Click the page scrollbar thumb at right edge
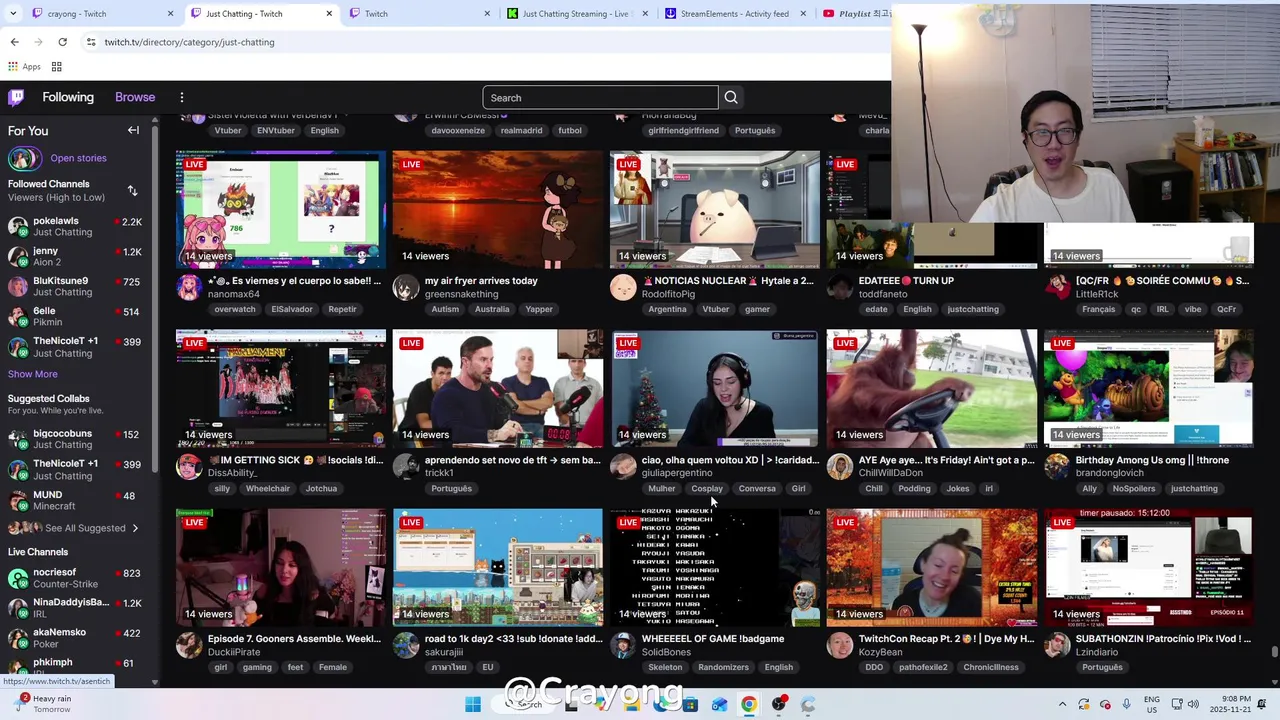This screenshot has width=1280, height=720. click(x=1274, y=653)
